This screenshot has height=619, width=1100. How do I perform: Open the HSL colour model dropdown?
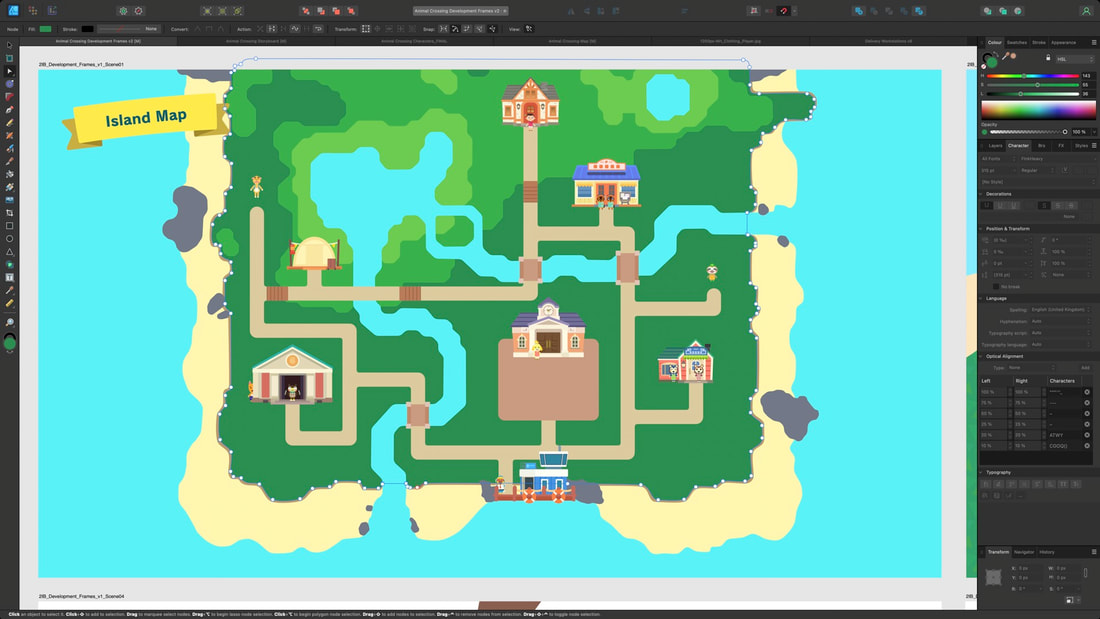tap(1074, 59)
